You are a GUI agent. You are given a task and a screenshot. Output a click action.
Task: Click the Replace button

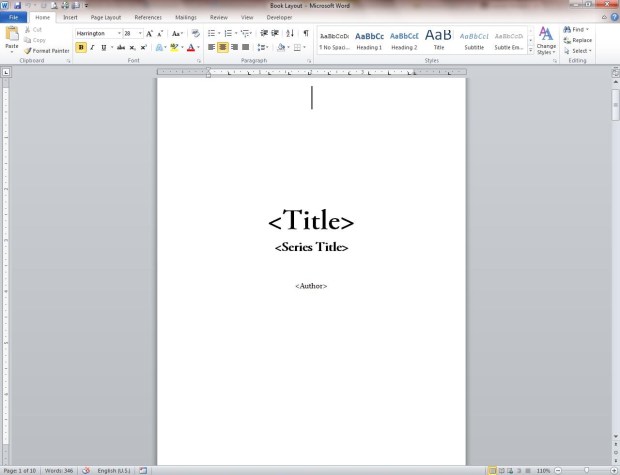coord(578,40)
